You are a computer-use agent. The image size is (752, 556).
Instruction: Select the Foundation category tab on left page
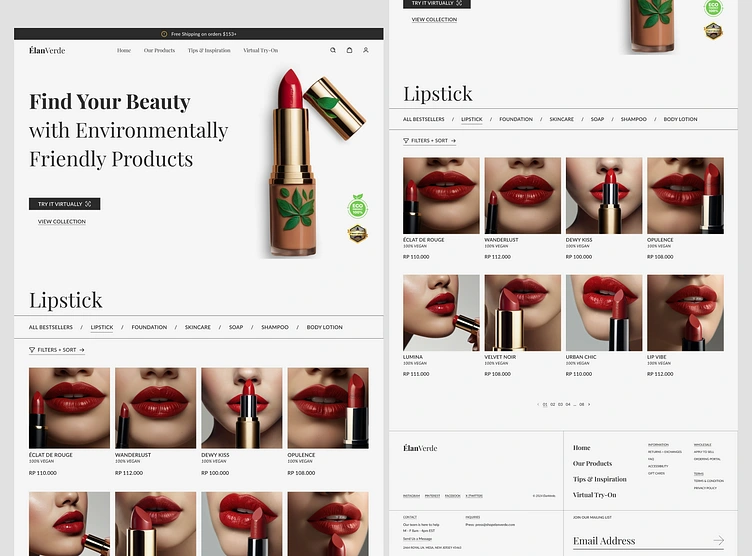(149, 327)
